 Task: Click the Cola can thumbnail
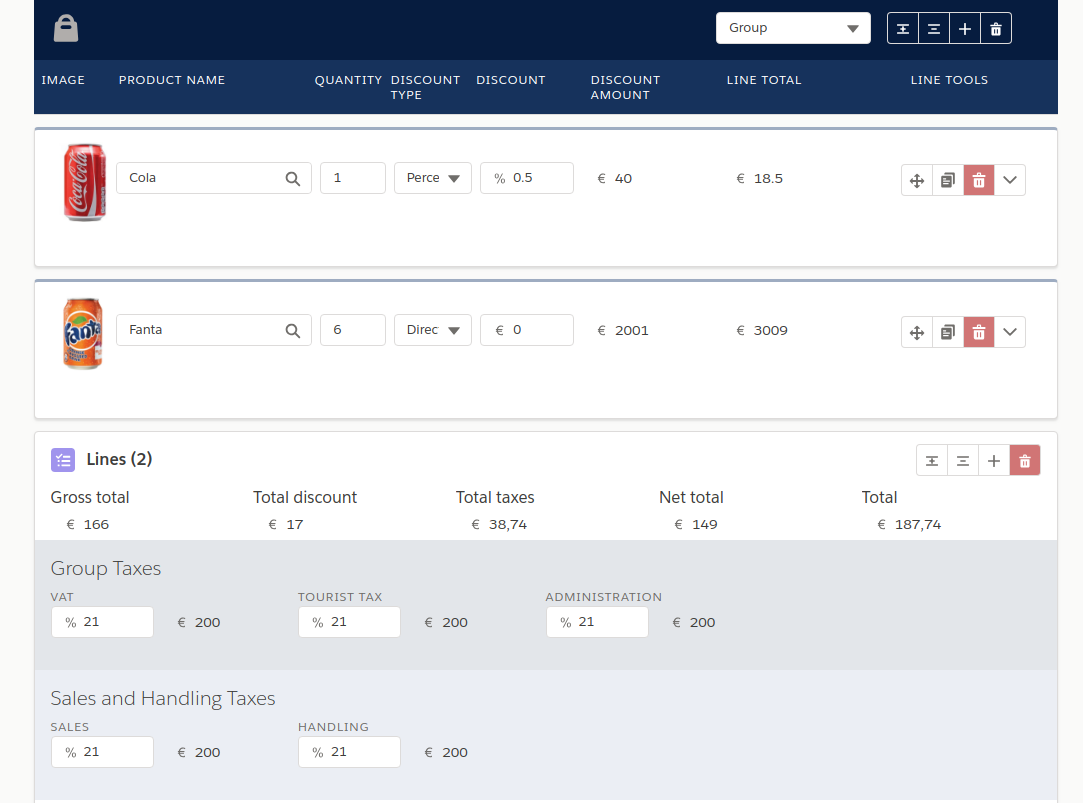pyautogui.click(x=84, y=182)
